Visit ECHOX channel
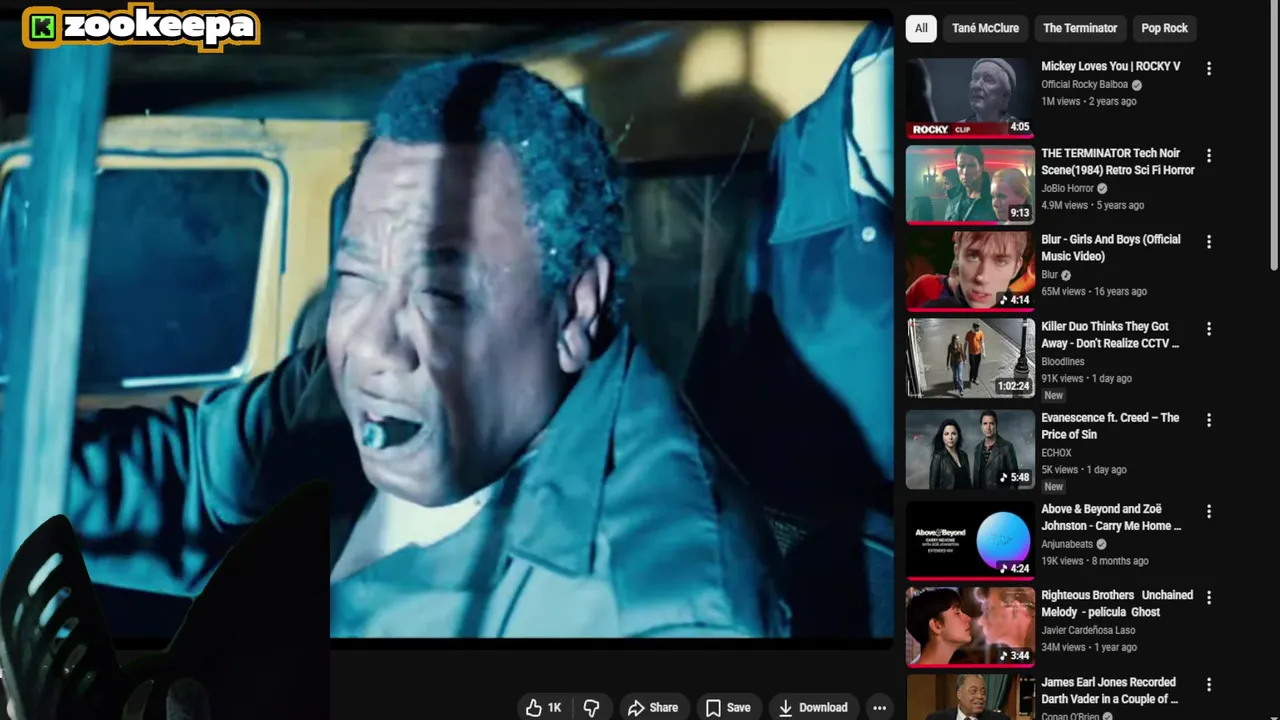This screenshot has height=720, width=1280. (1056, 452)
